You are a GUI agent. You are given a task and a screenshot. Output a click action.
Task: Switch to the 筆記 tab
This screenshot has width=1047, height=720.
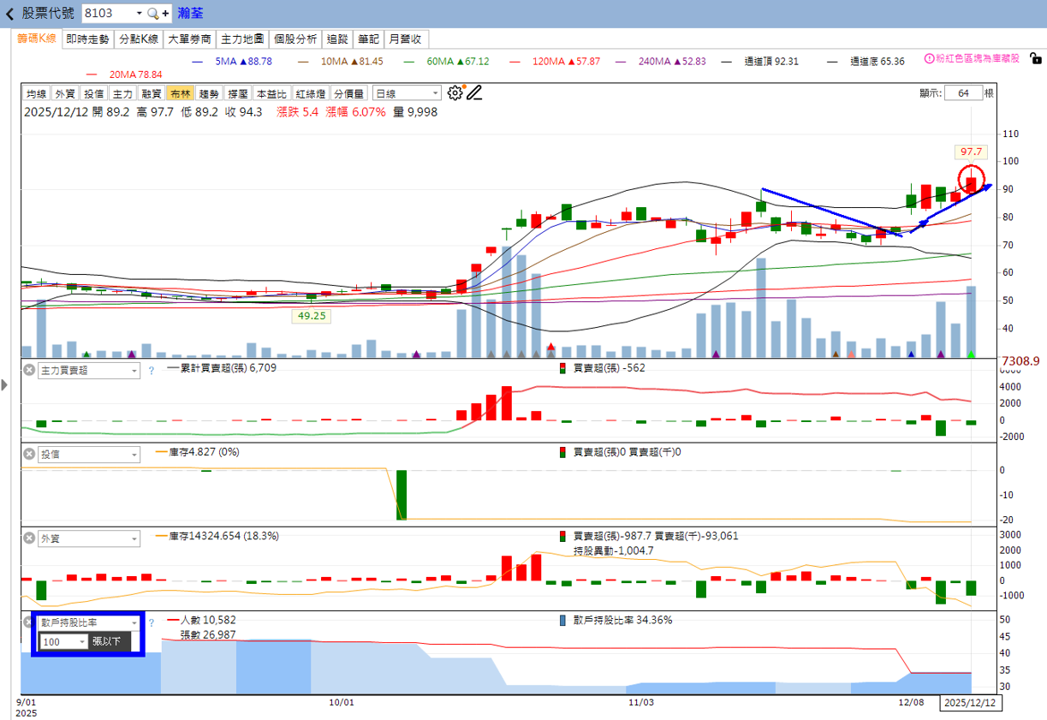[x=368, y=39]
